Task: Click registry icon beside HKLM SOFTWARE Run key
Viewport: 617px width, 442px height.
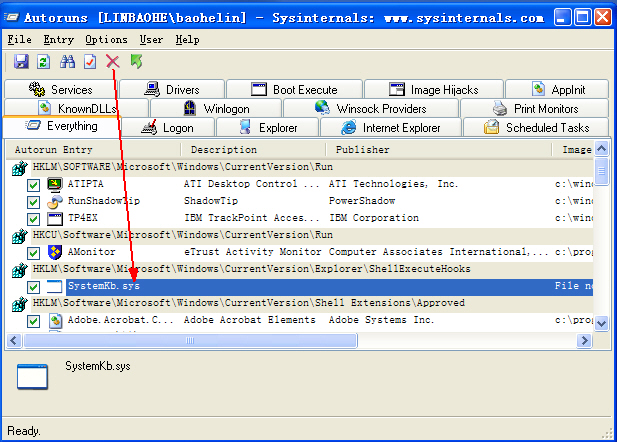Action: [19, 168]
